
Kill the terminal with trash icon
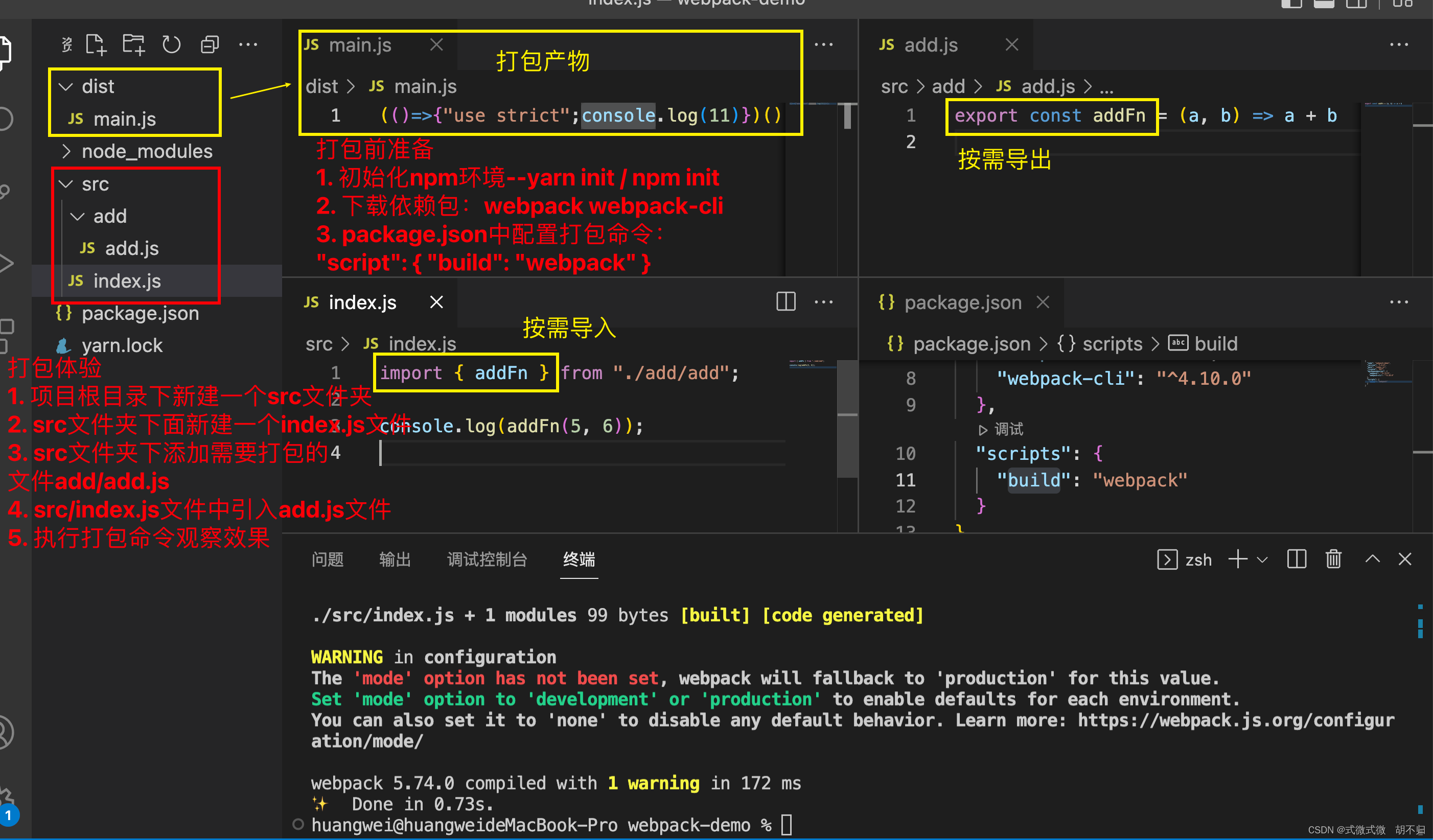point(1333,559)
